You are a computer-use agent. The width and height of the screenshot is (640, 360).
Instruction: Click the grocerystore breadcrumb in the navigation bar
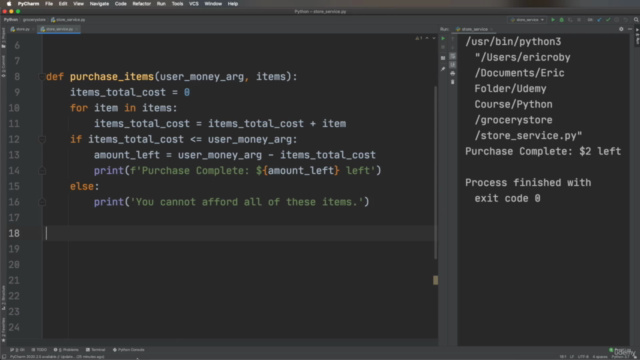(34, 20)
